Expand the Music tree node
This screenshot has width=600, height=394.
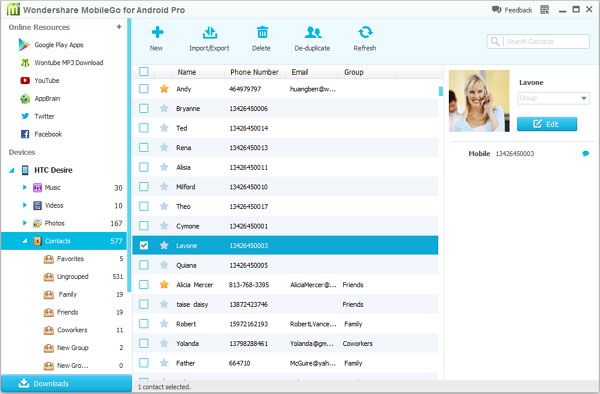(24, 187)
